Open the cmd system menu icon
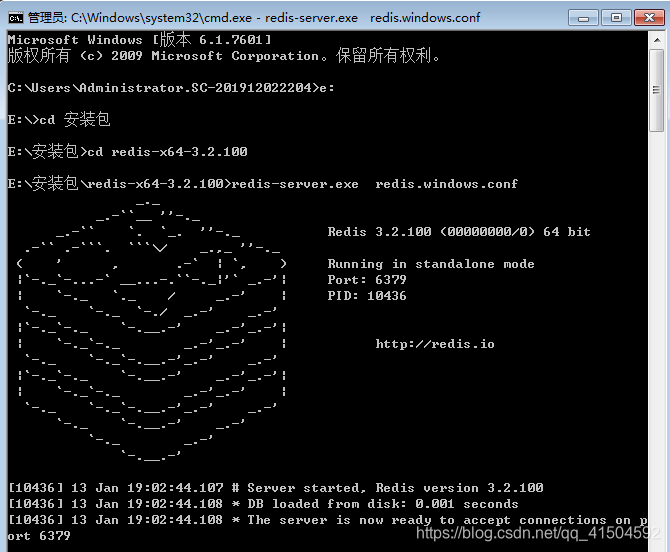Viewport: 670px width, 552px height. pos(16,18)
